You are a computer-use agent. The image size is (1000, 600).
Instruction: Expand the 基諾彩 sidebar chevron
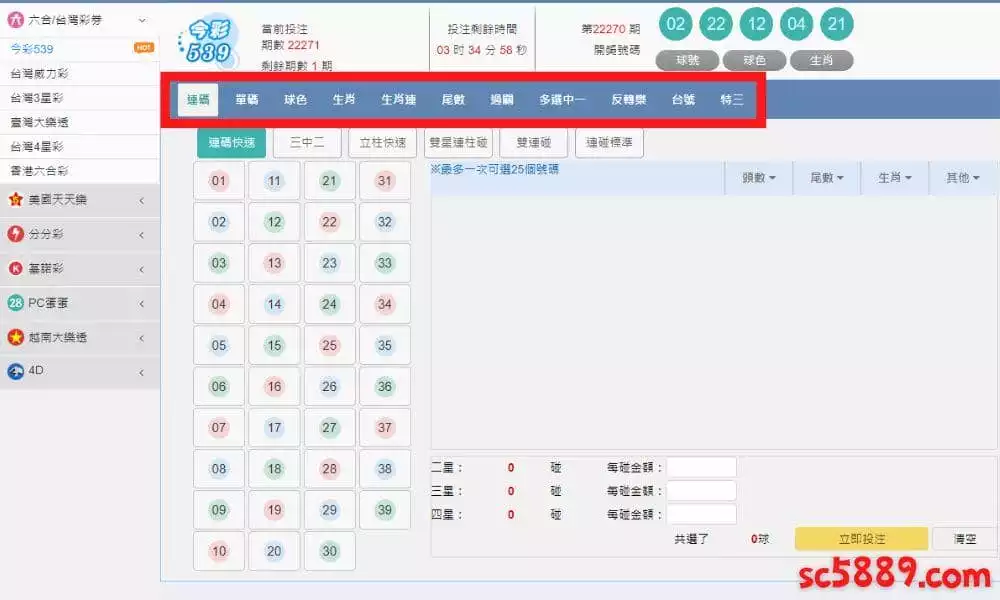click(x=142, y=269)
